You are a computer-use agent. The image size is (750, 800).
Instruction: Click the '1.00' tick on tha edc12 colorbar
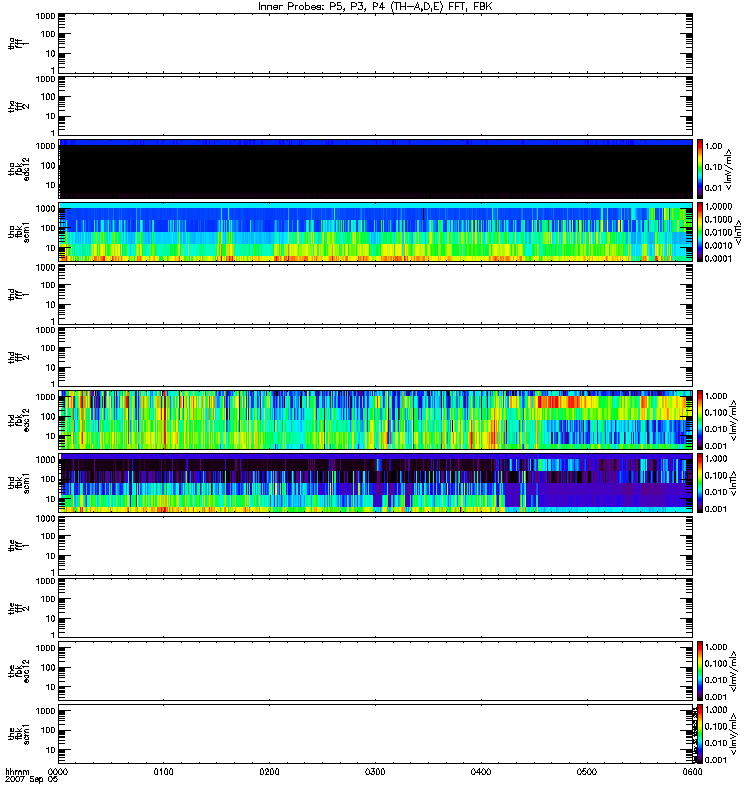pyautogui.click(x=714, y=146)
